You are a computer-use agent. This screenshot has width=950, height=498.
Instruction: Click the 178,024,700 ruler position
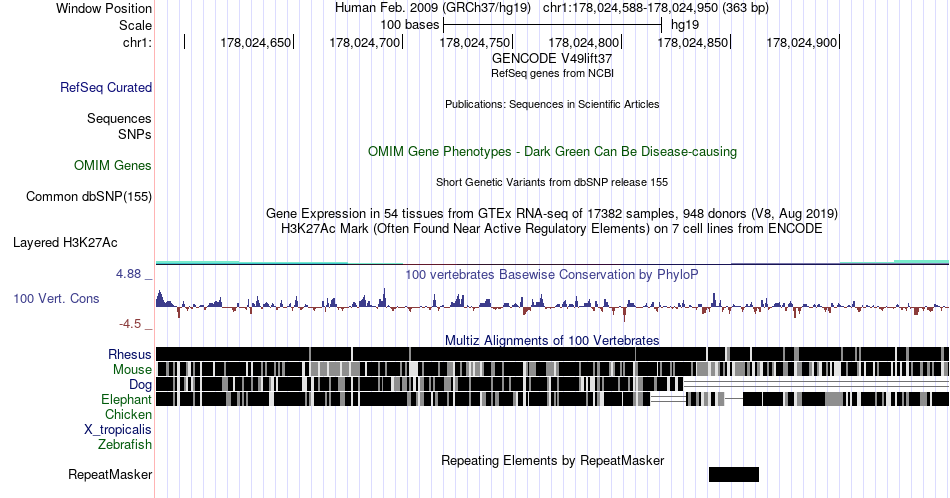tap(365, 42)
